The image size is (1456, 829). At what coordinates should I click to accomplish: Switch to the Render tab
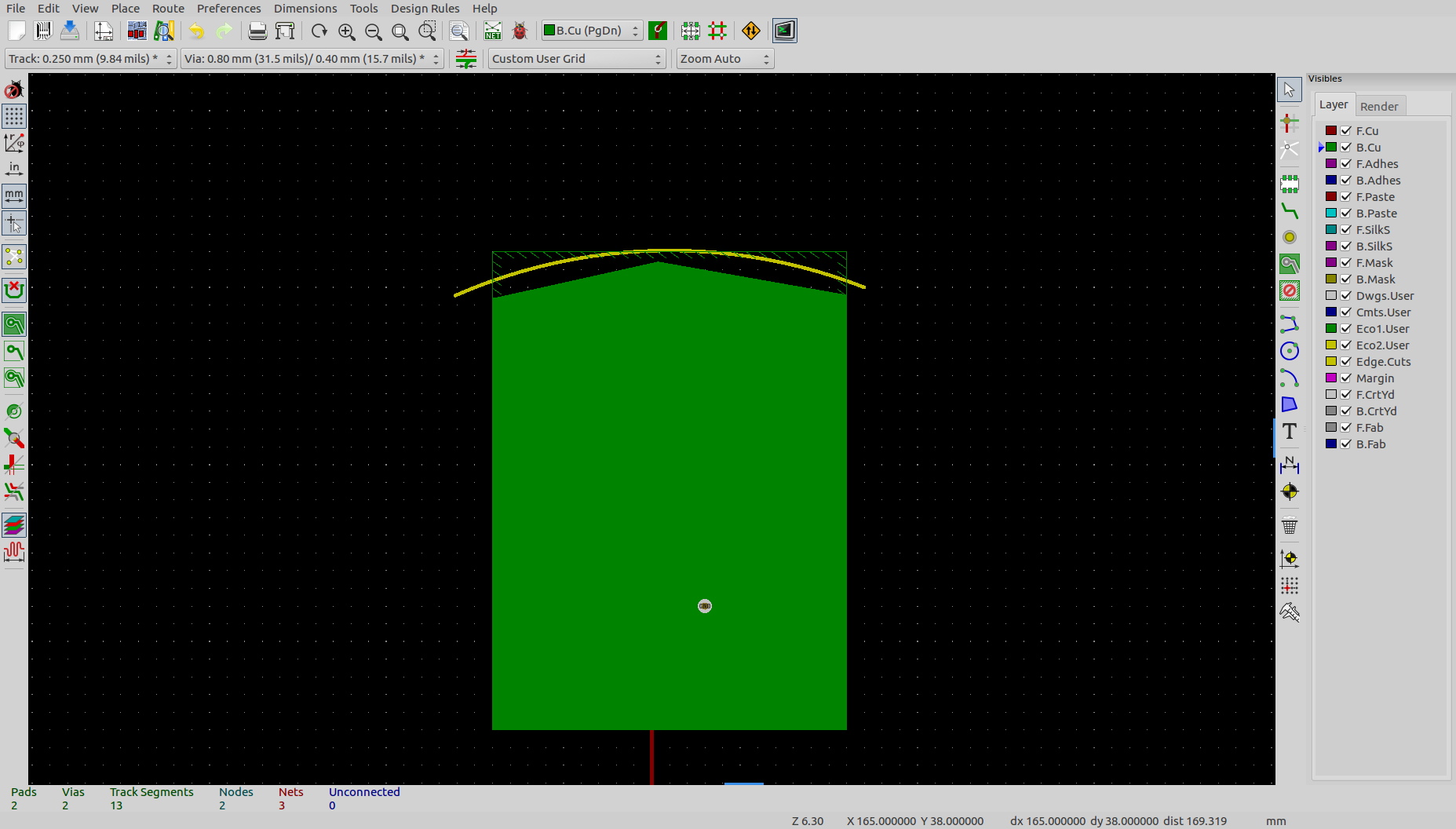[1378, 106]
